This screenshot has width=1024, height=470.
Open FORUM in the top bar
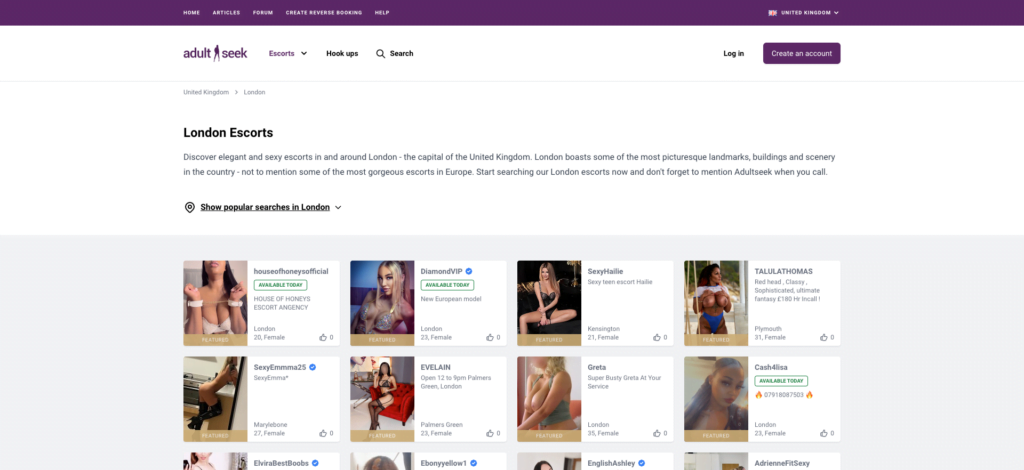click(x=263, y=12)
